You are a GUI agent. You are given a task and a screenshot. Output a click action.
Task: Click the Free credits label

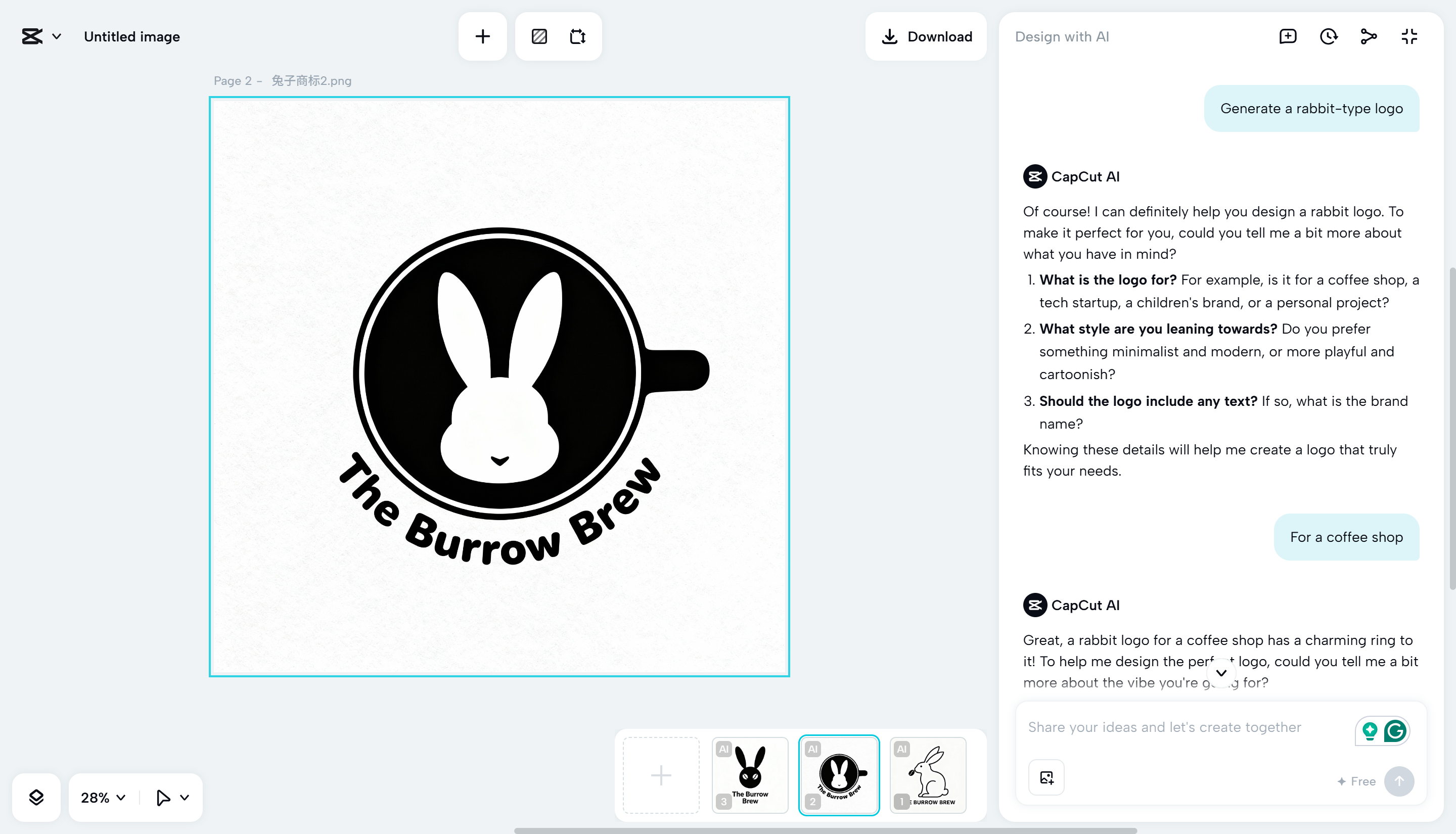(x=1356, y=781)
